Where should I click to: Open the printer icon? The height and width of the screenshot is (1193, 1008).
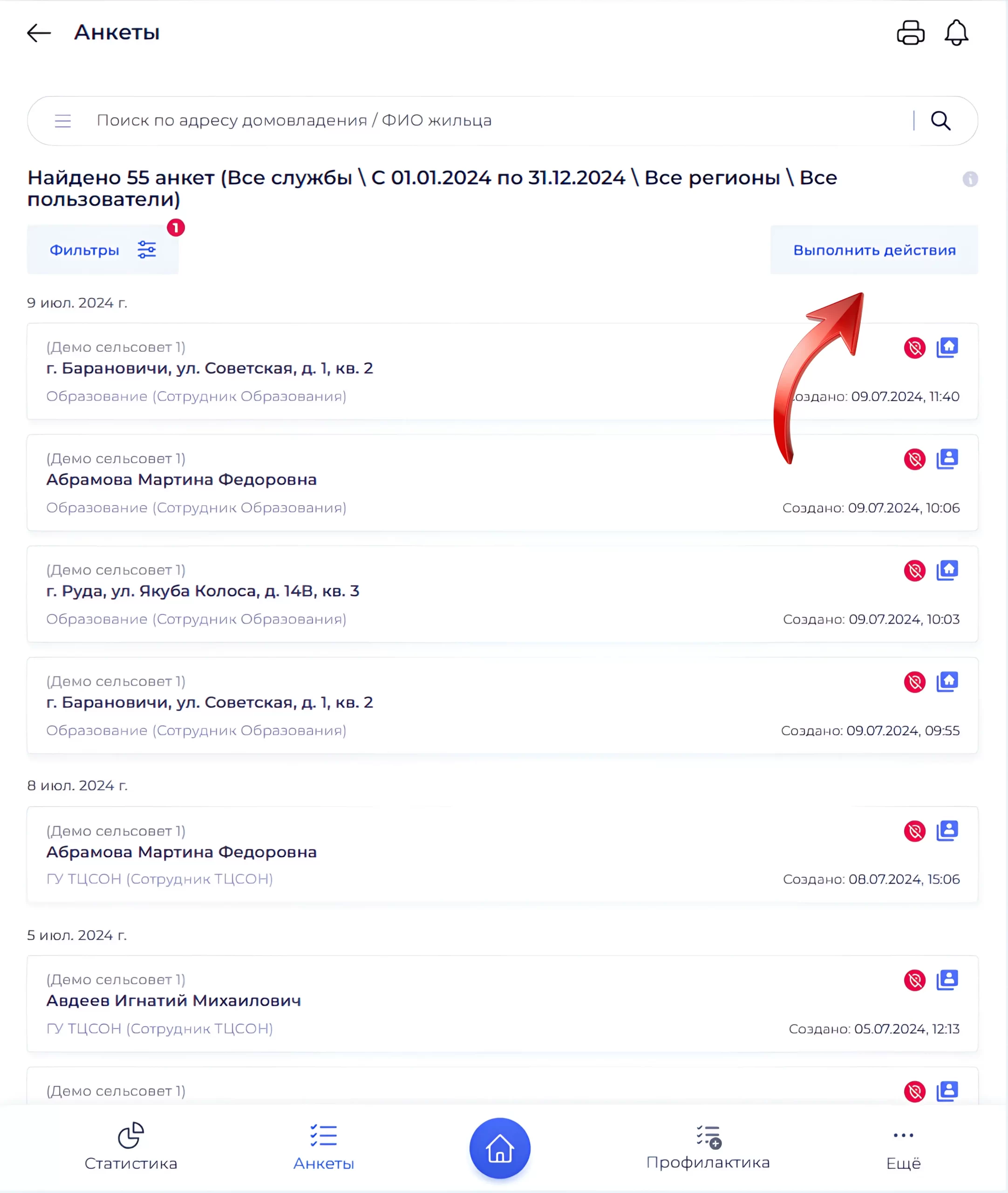910,33
